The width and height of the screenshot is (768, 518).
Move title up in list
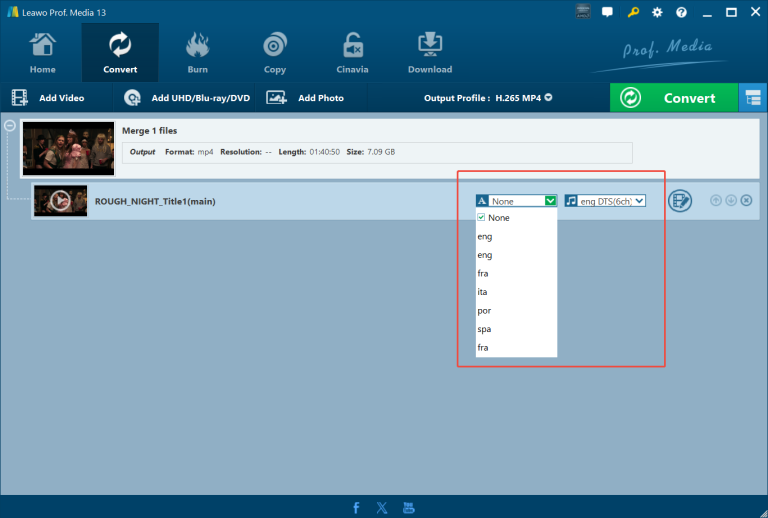[x=716, y=200]
